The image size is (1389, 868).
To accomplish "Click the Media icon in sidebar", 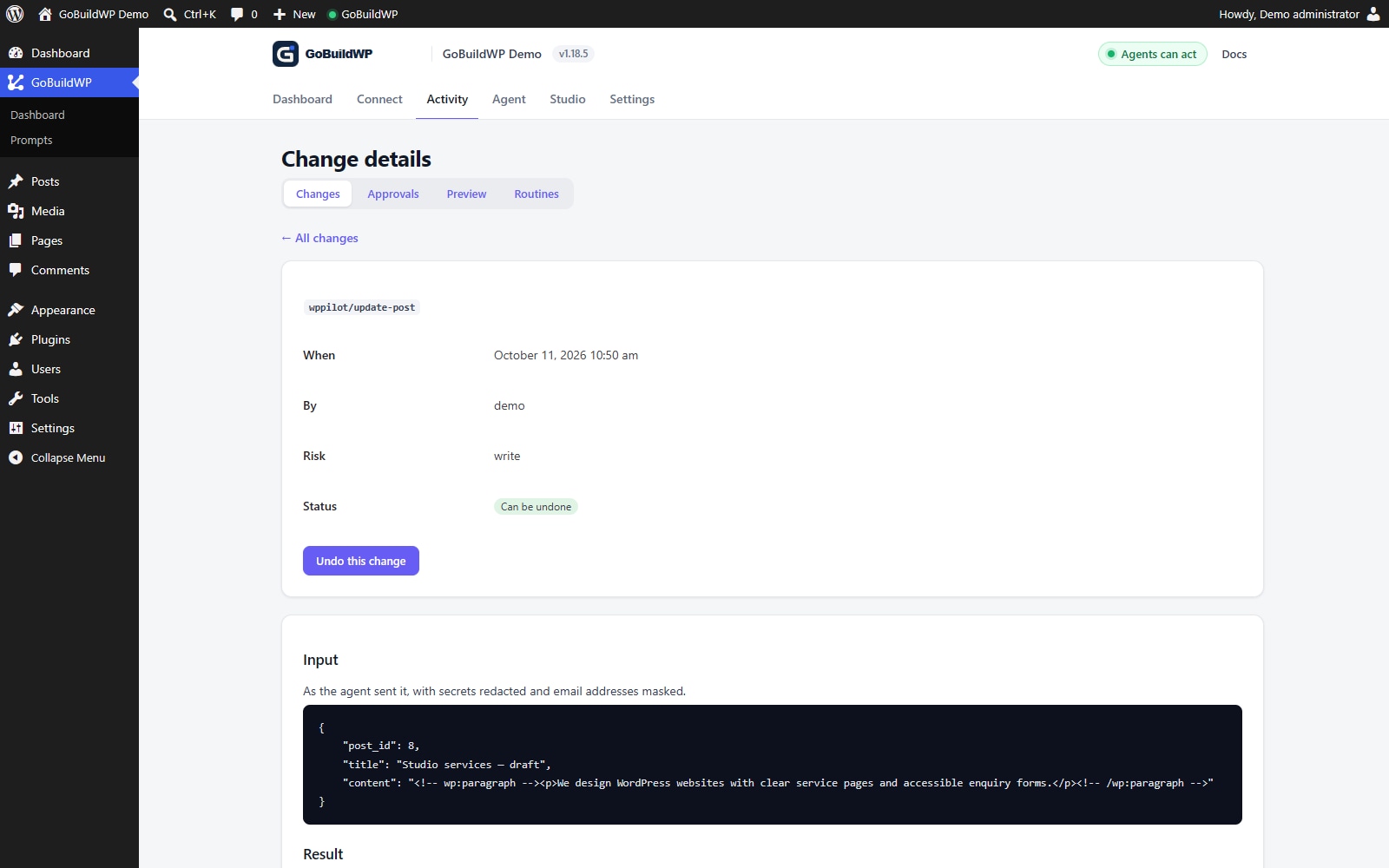I will point(16,211).
